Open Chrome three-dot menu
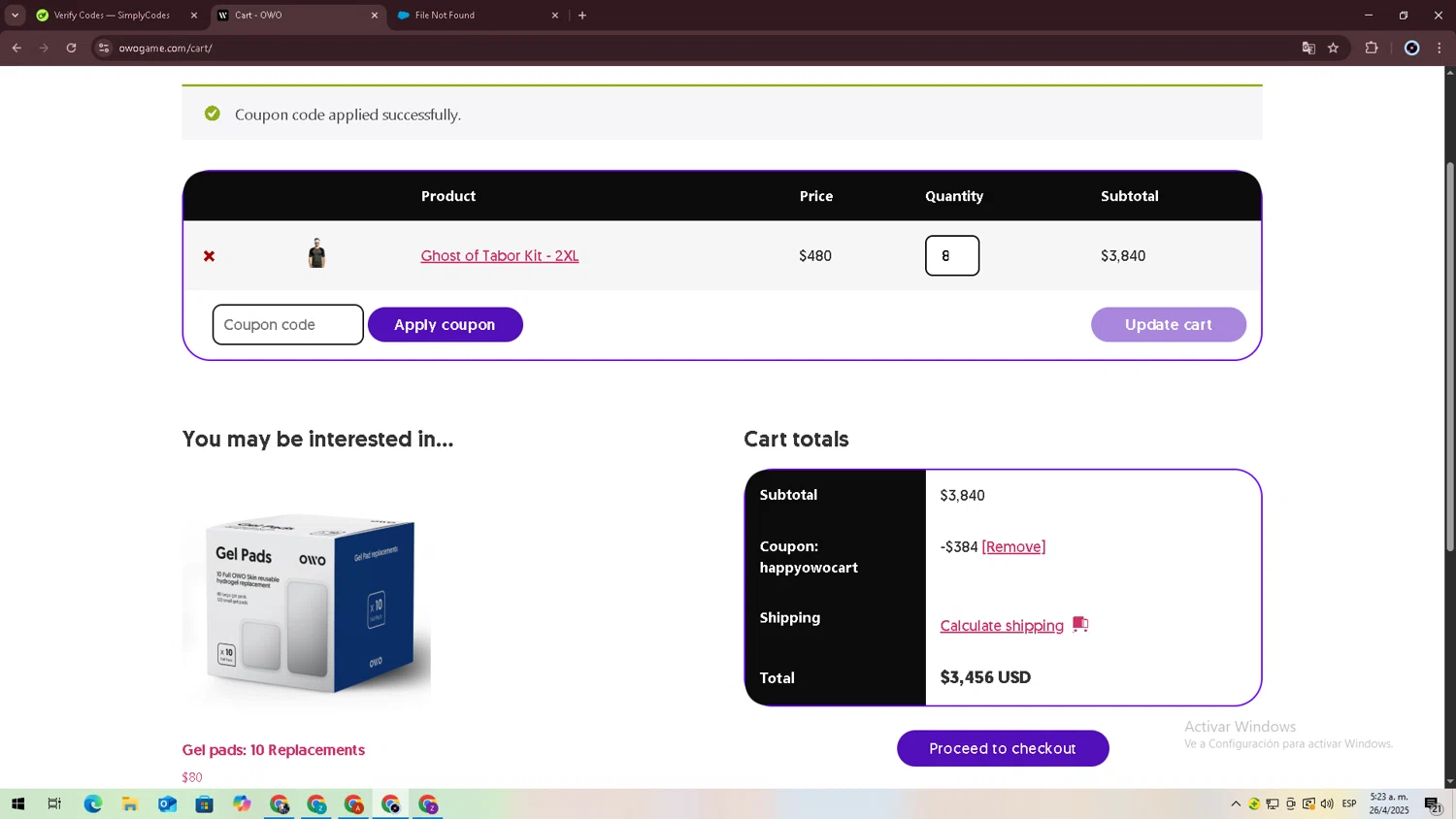Image resolution: width=1456 pixels, height=819 pixels. point(1439,48)
